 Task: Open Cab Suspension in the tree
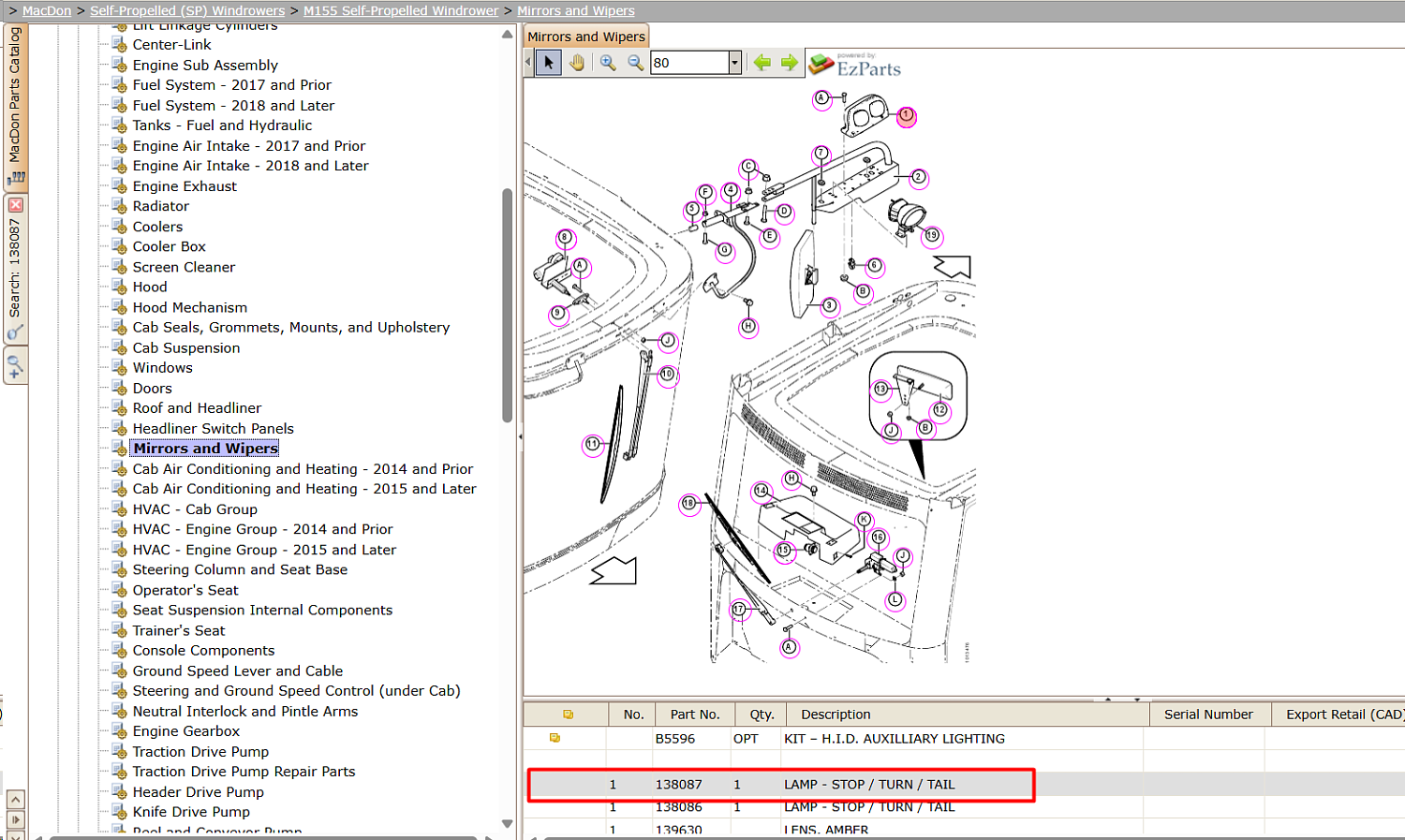click(x=185, y=347)
